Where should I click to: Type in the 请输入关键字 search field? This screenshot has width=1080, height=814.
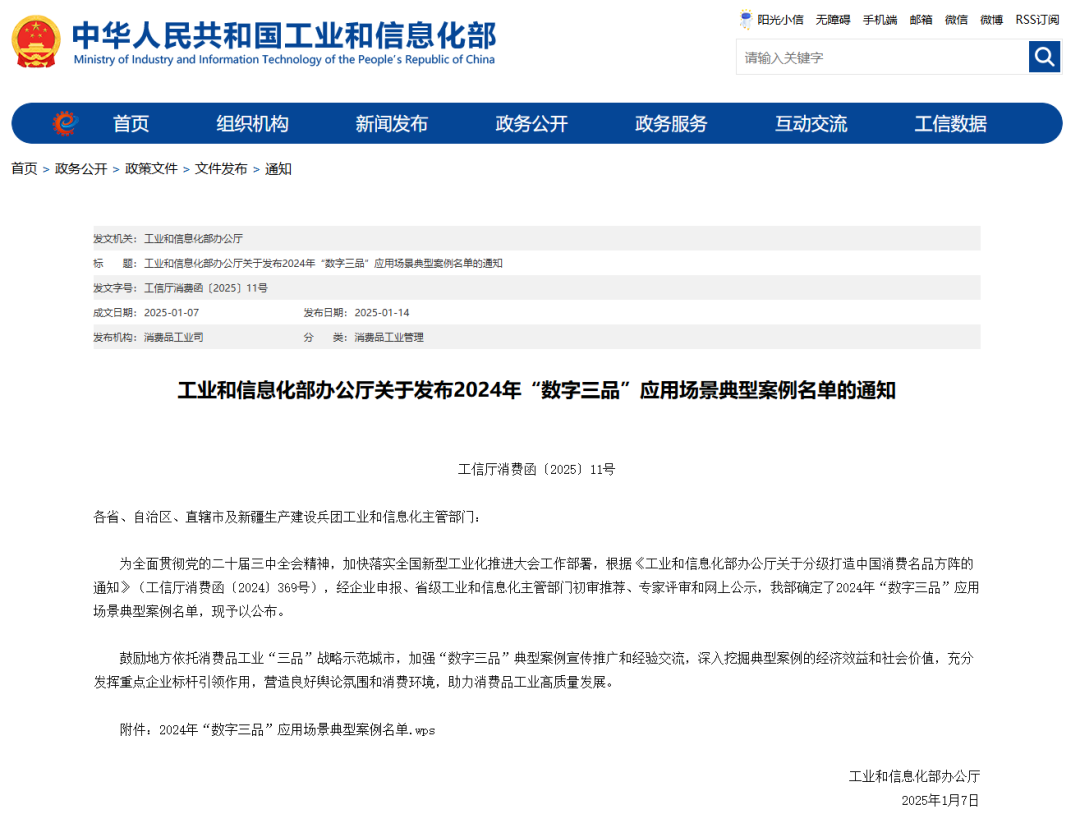tap(882, 57)
